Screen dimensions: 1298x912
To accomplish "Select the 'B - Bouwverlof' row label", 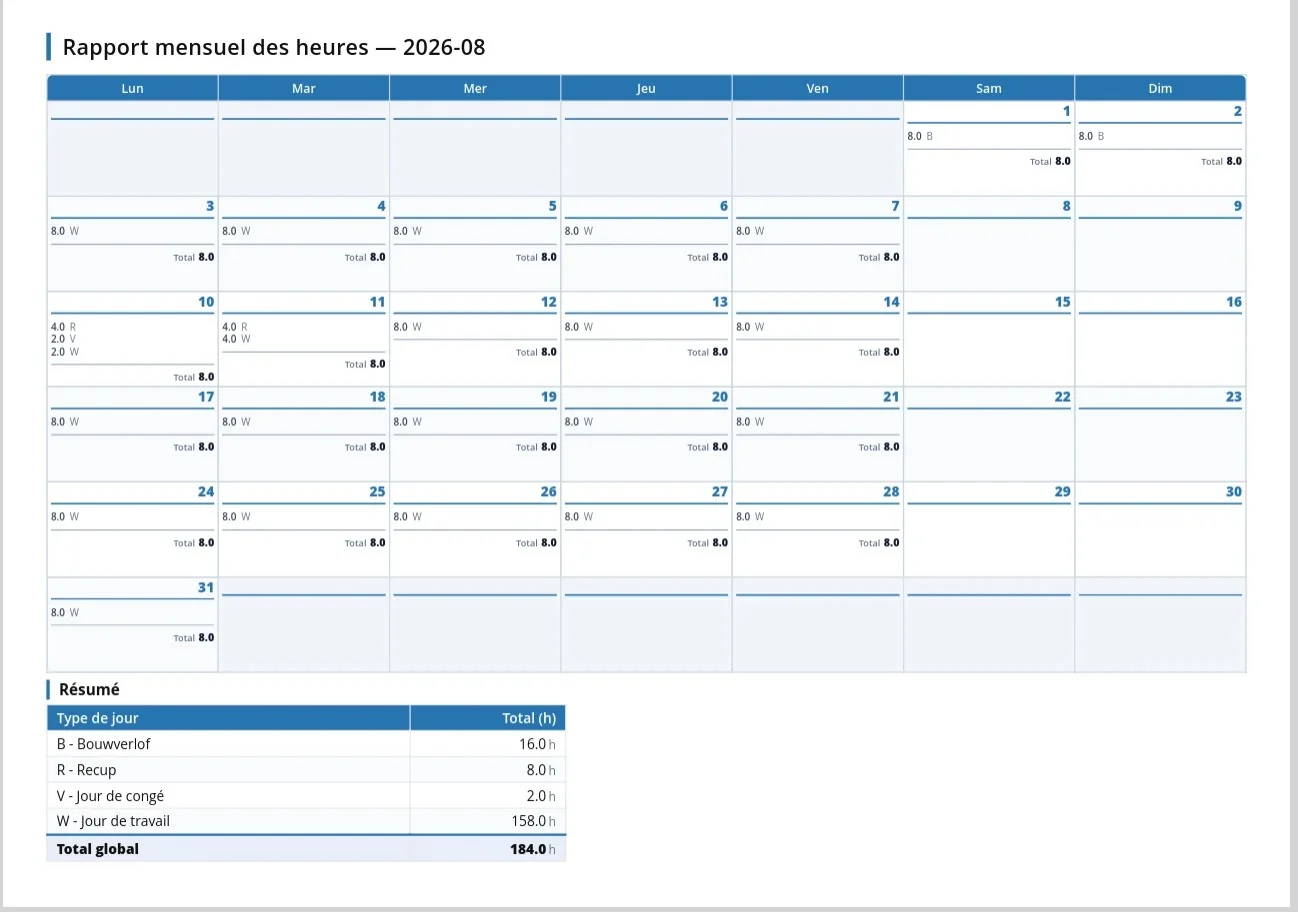I will [x=104, y=744].
